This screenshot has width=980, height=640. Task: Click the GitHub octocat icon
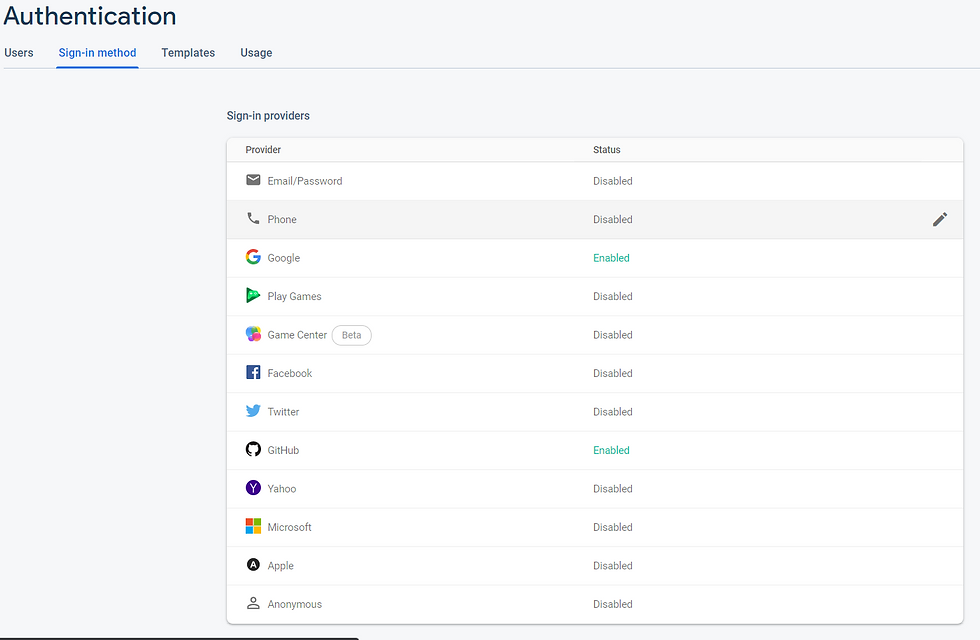(x=253, y=449)
